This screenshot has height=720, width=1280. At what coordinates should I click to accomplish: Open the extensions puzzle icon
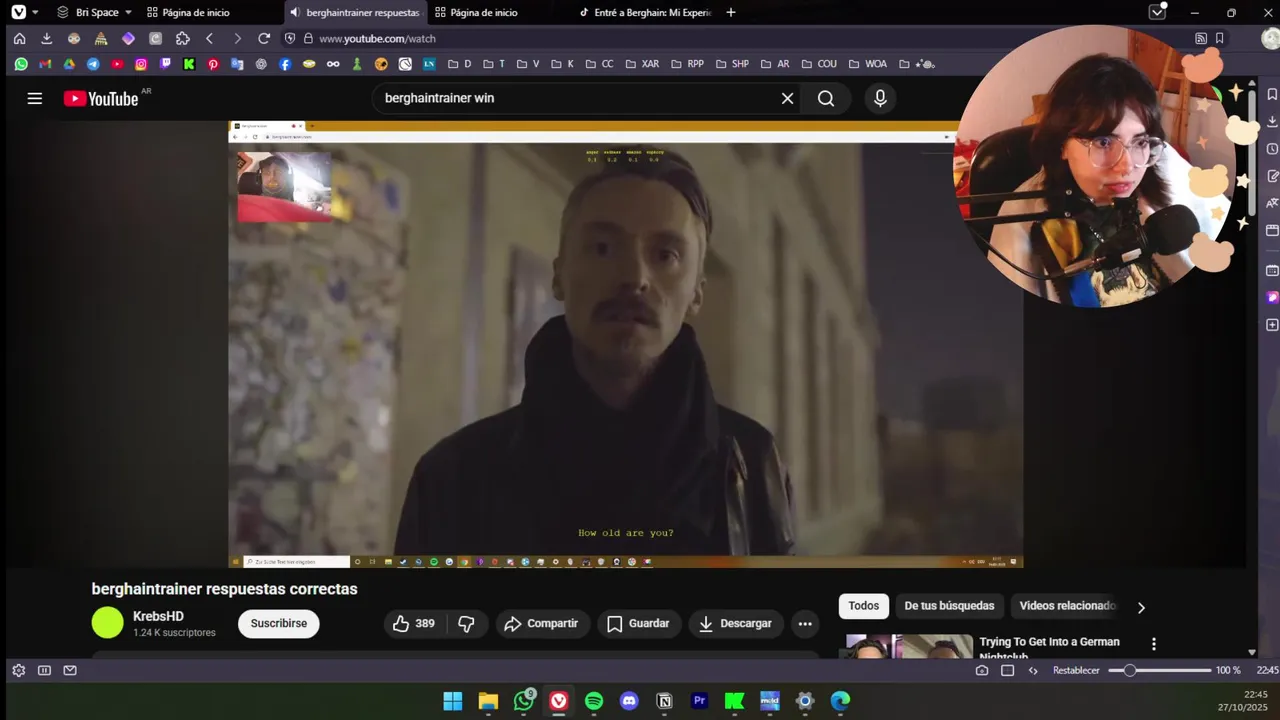(x=182, y=38)
